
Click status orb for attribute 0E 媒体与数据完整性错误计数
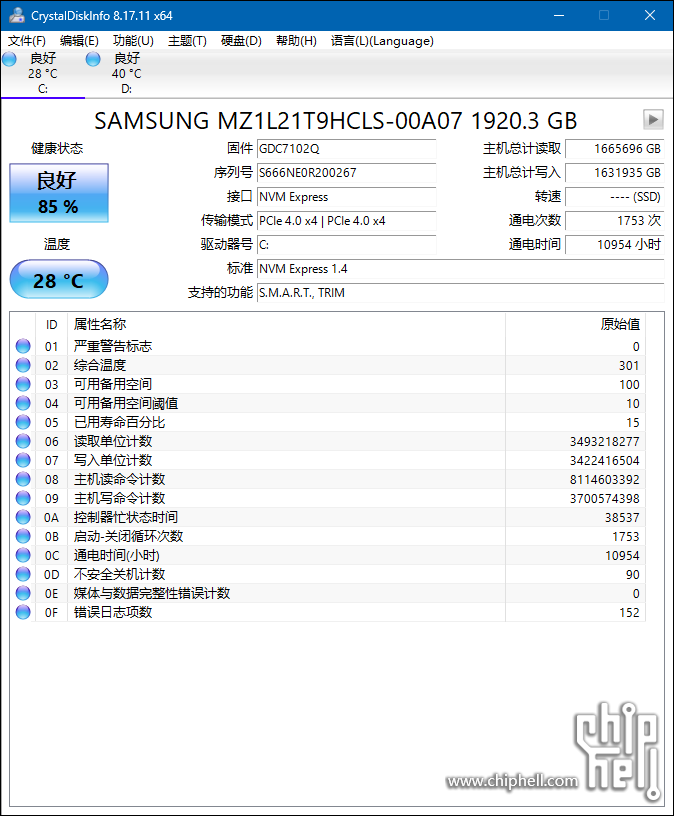coord(23,593)
